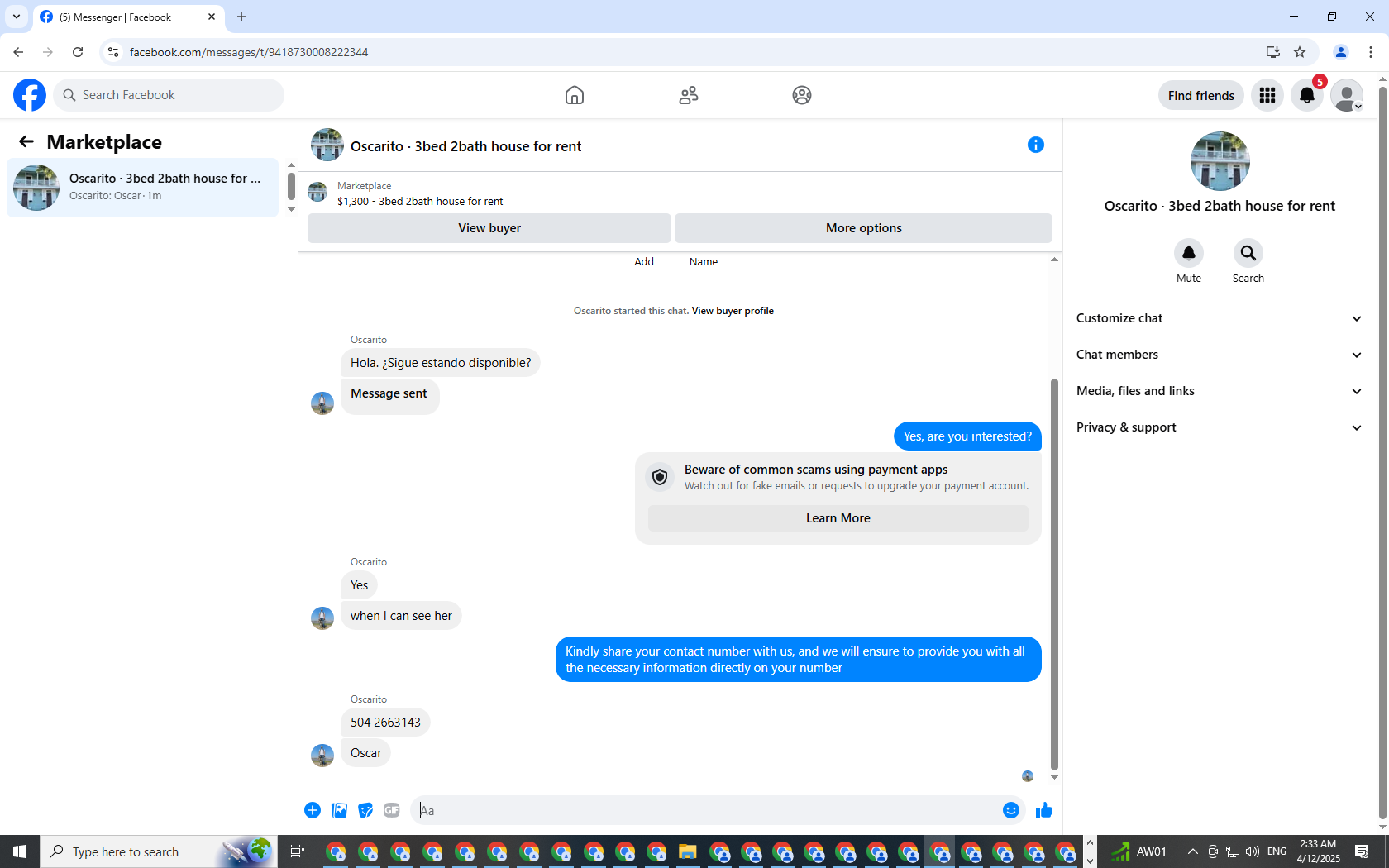
Task: Open the emoji picker in the composer
Action: [1011, 810]
